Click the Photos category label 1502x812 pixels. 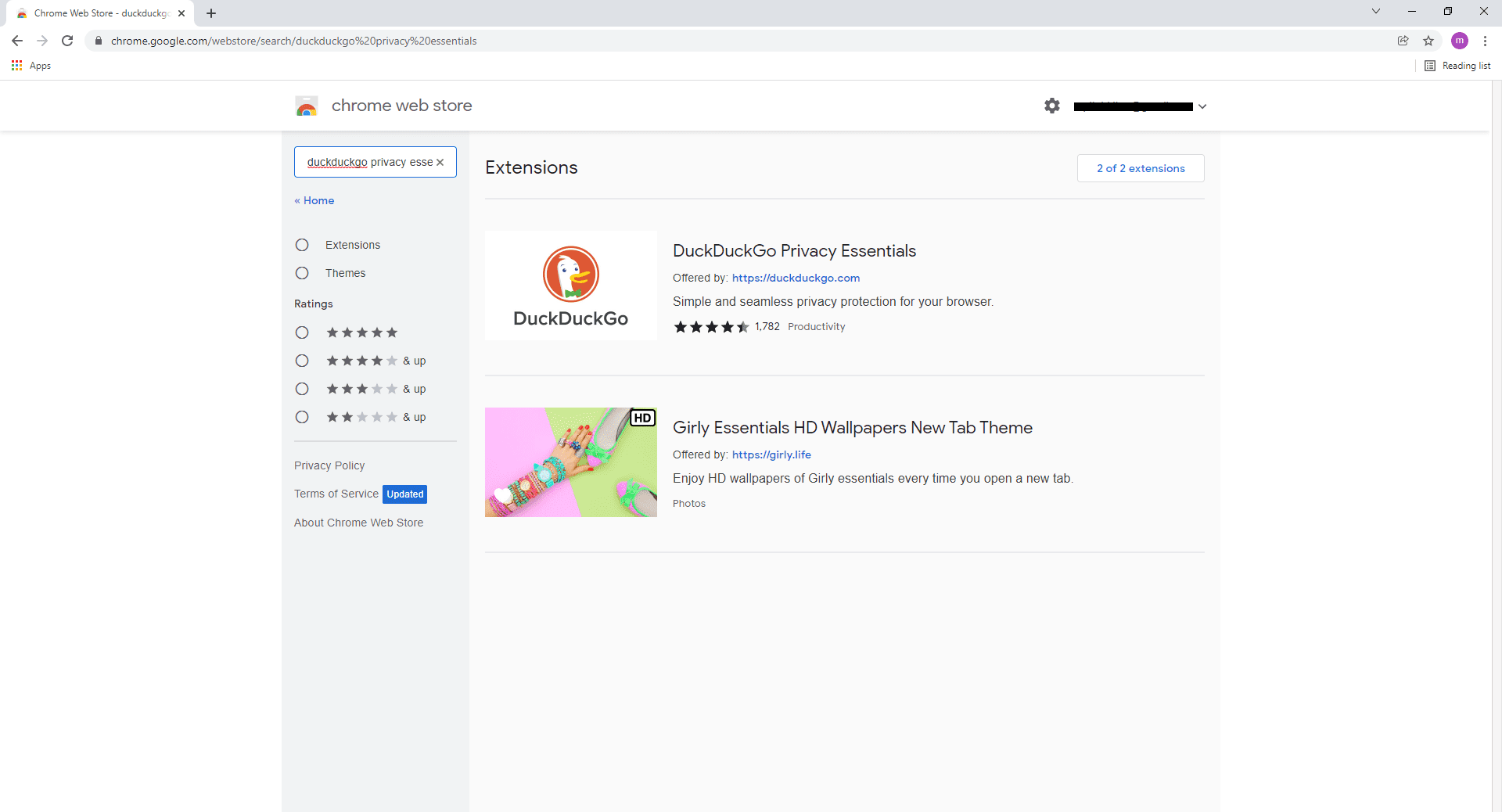(689, 504)
